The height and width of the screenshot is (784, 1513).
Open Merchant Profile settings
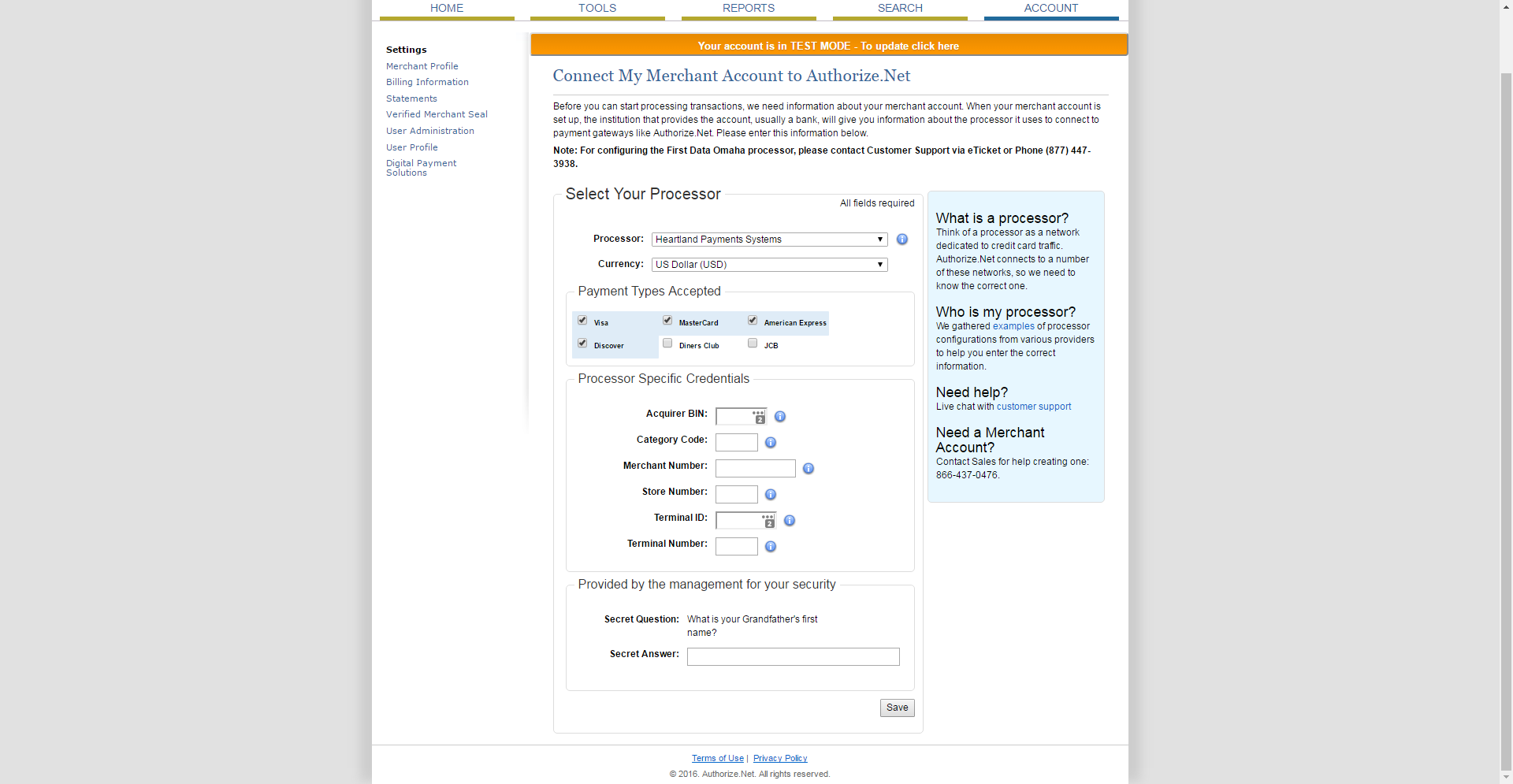coord(422,66)
